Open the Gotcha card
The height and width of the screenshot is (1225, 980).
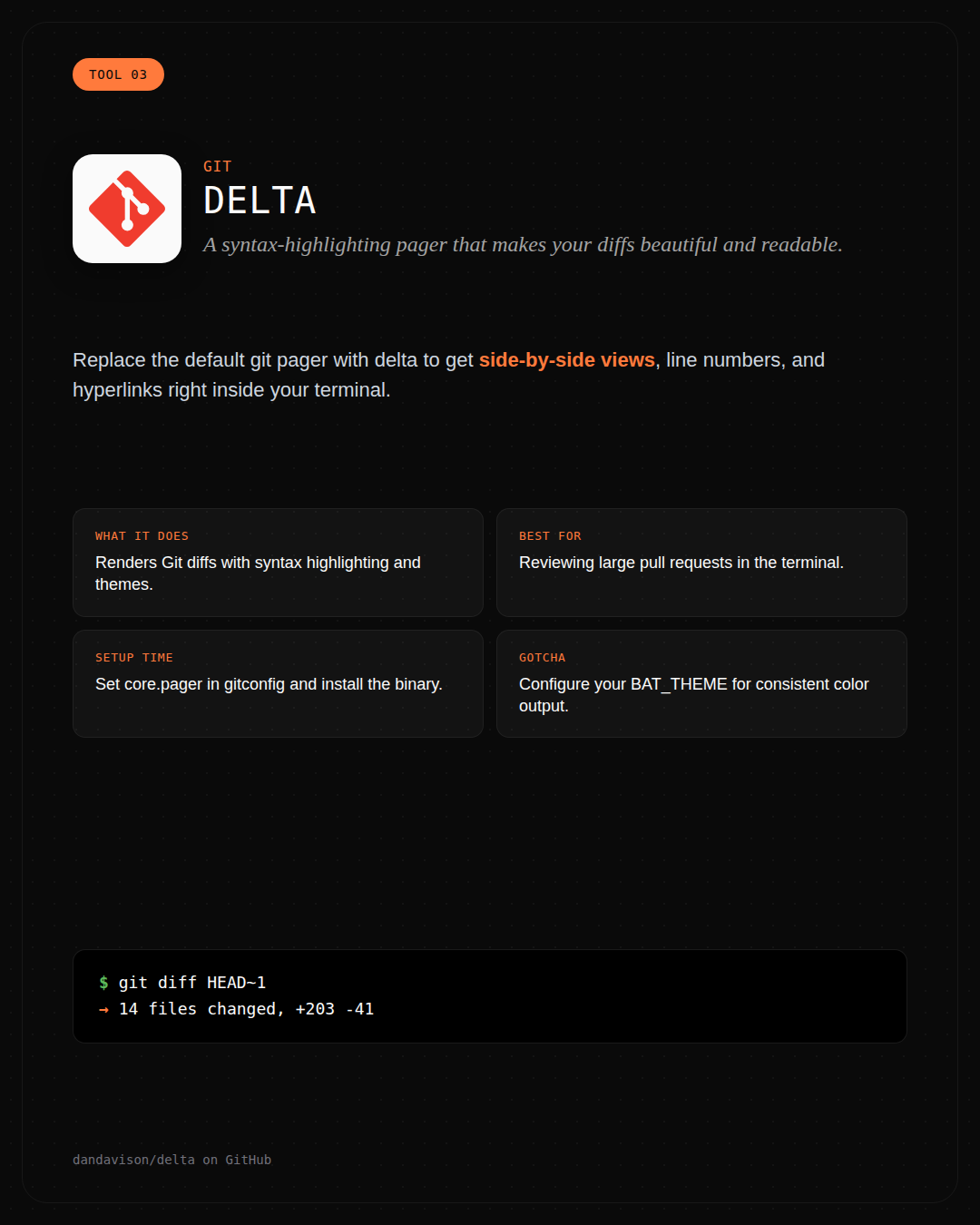701,683
